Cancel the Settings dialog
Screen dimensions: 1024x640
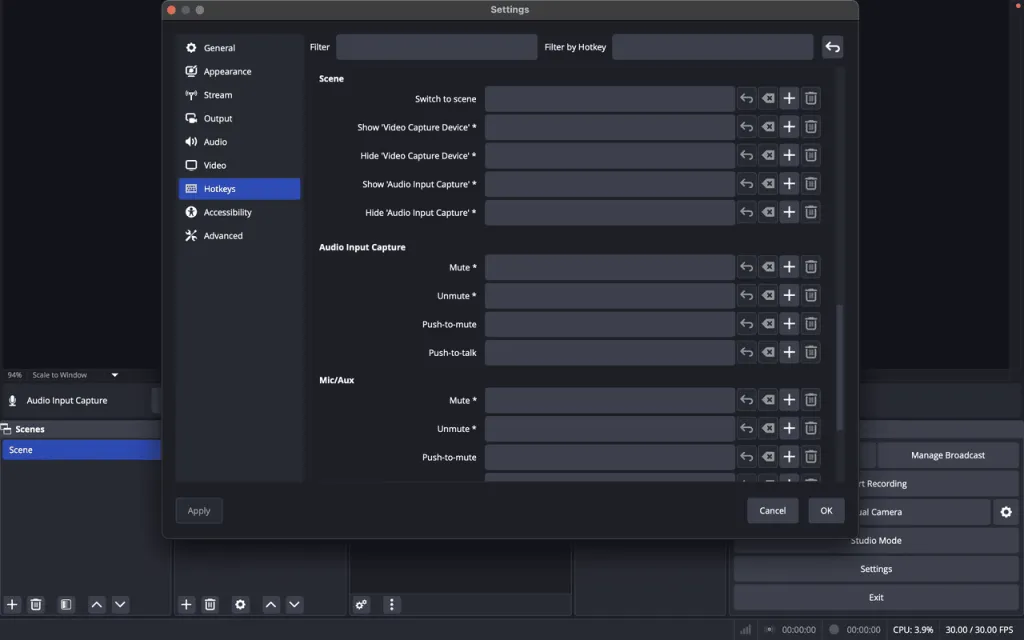coord(773,511)
